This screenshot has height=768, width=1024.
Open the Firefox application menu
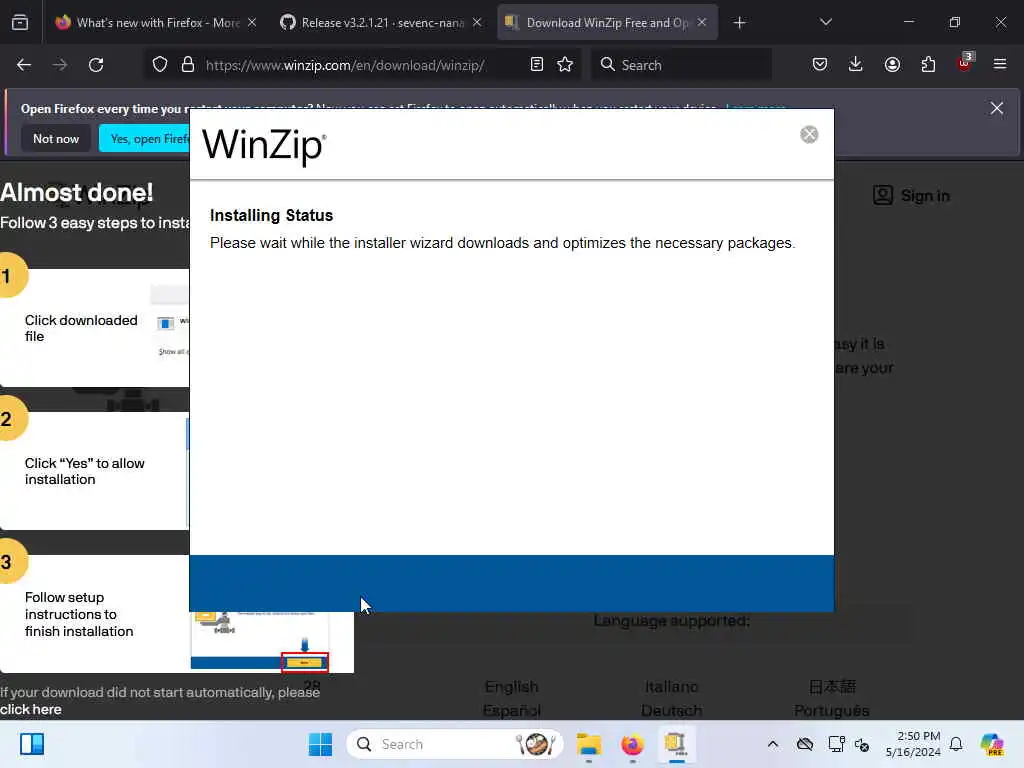[1000, 65]
